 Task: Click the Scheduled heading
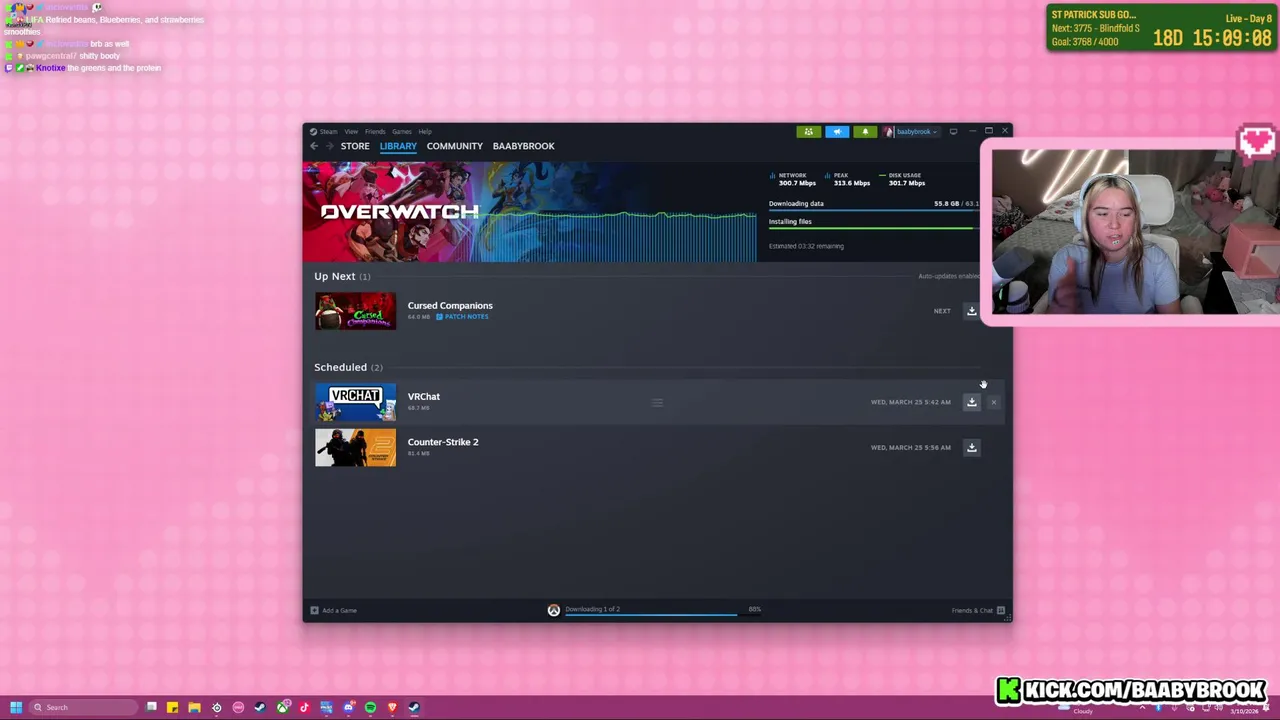348,367
